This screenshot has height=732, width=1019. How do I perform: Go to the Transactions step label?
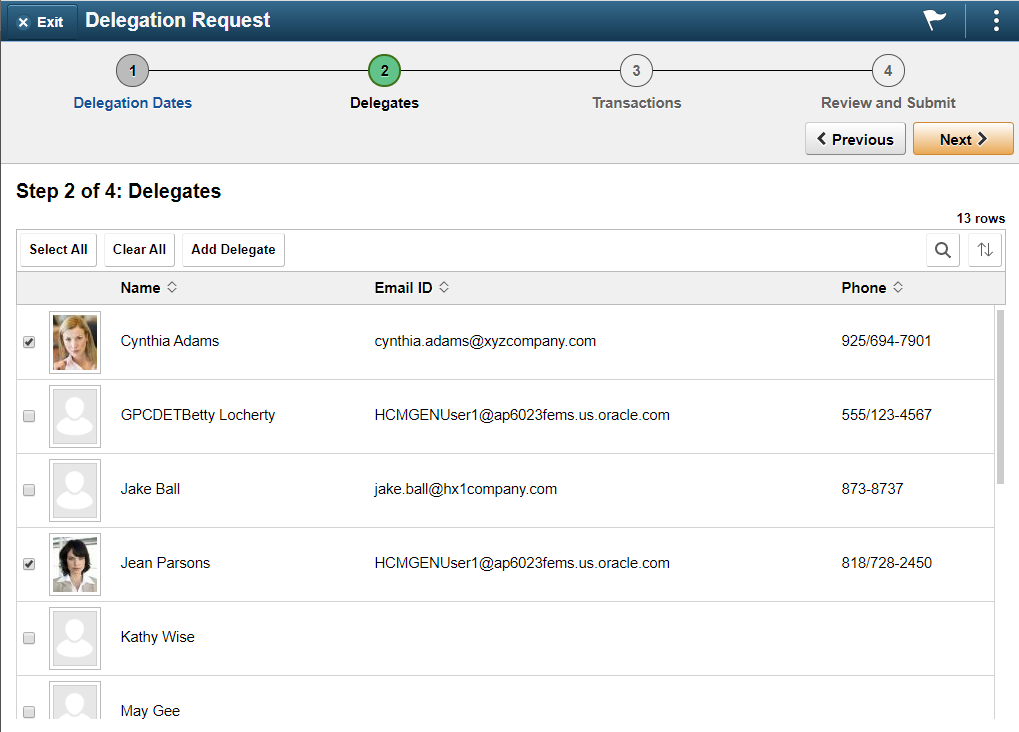click(636, 102)
